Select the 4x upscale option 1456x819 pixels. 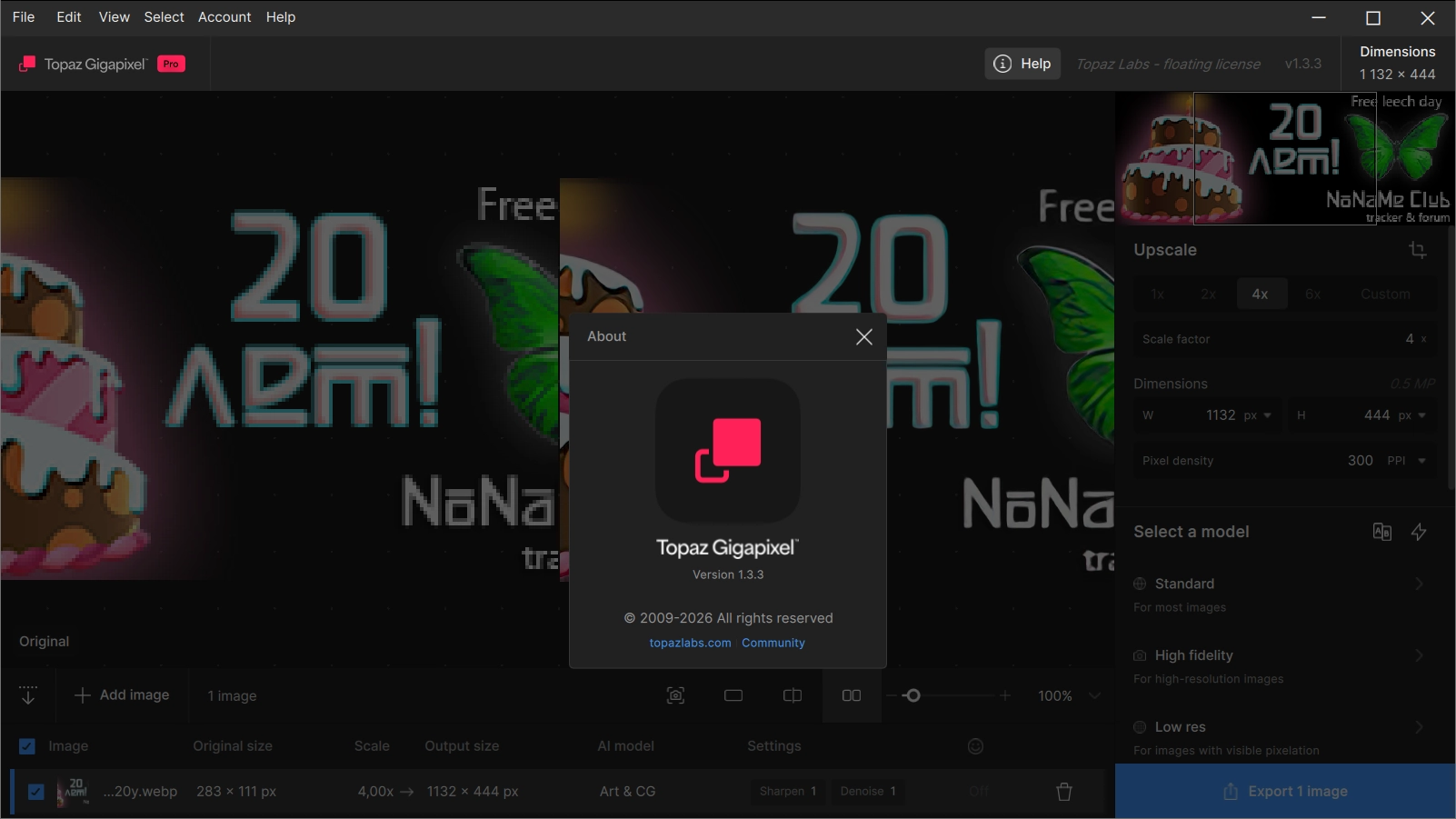pos(1261,294)
